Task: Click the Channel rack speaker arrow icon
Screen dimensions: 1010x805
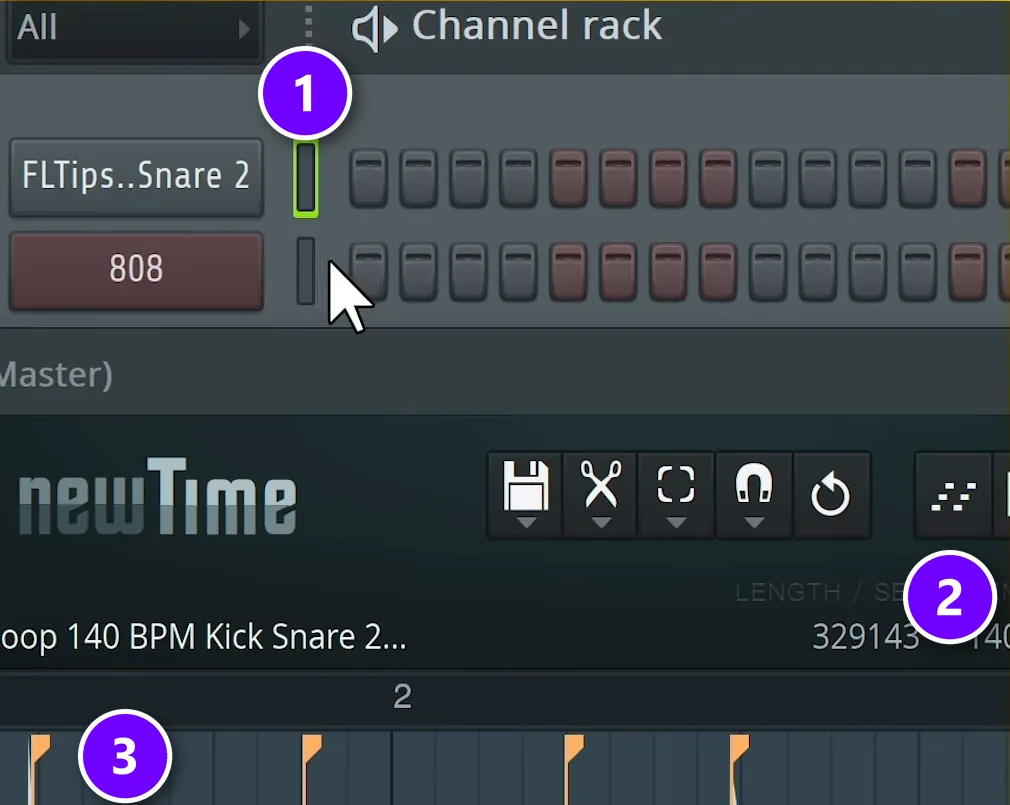Action: click(x=374, y=28)
